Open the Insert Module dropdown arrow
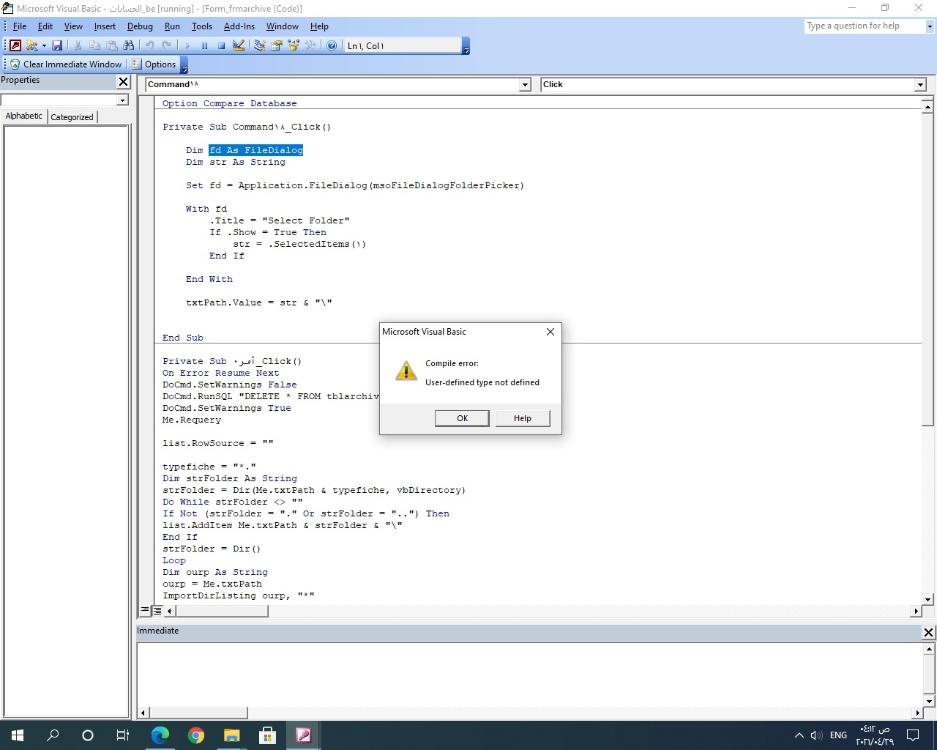937x750 pixels. [44, 45]
